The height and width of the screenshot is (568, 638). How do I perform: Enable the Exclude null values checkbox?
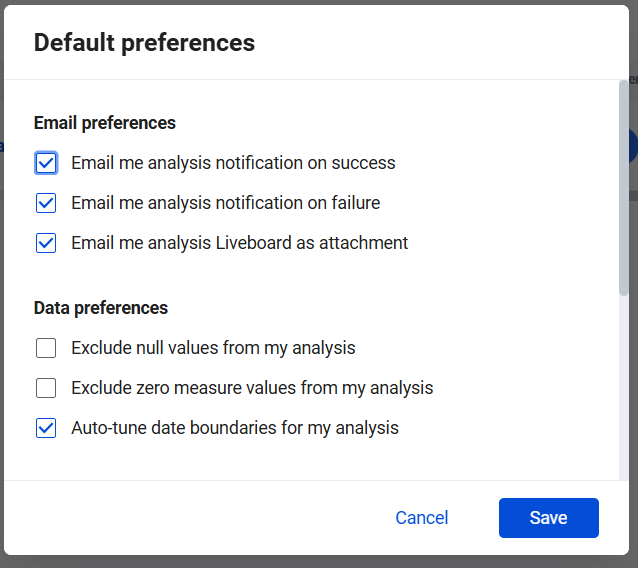pos(46,348)
